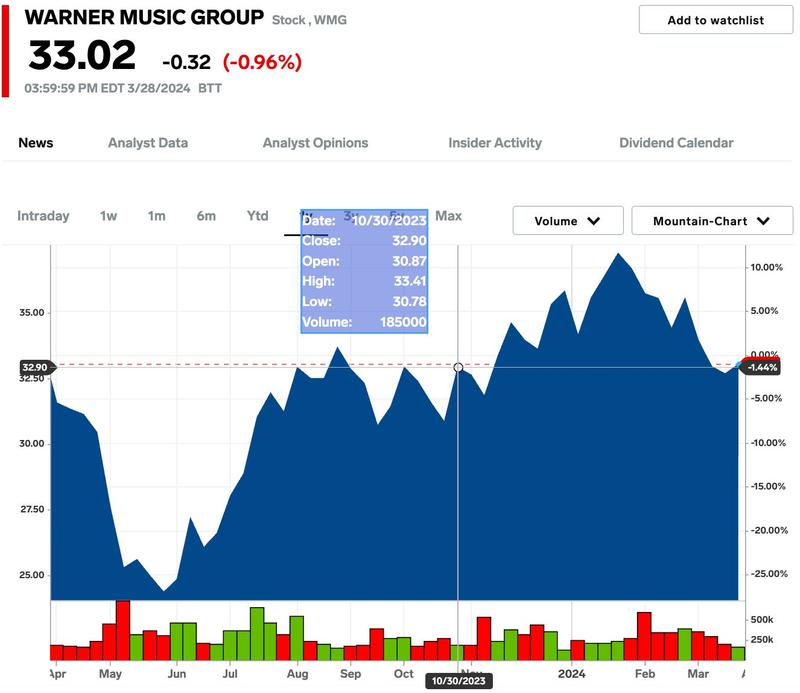Click the tooltip Open value '30.87'
Screen dimensions: 800x693
[409, 261]
